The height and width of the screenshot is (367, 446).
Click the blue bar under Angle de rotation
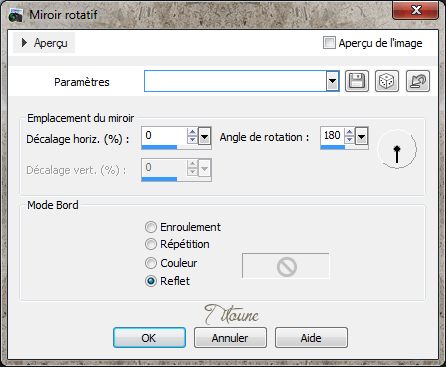[333, 147]
